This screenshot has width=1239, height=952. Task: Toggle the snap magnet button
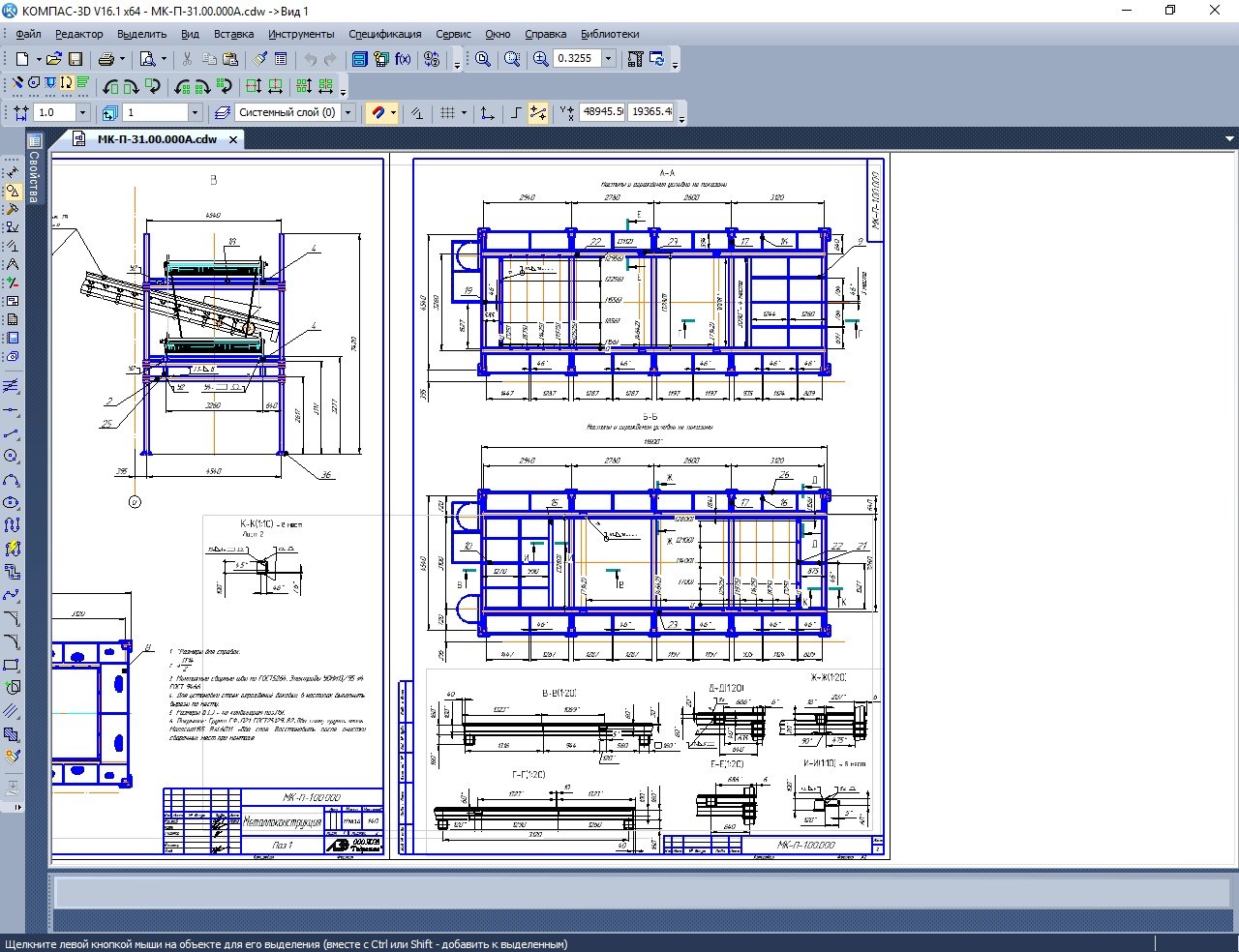point(378,113)
